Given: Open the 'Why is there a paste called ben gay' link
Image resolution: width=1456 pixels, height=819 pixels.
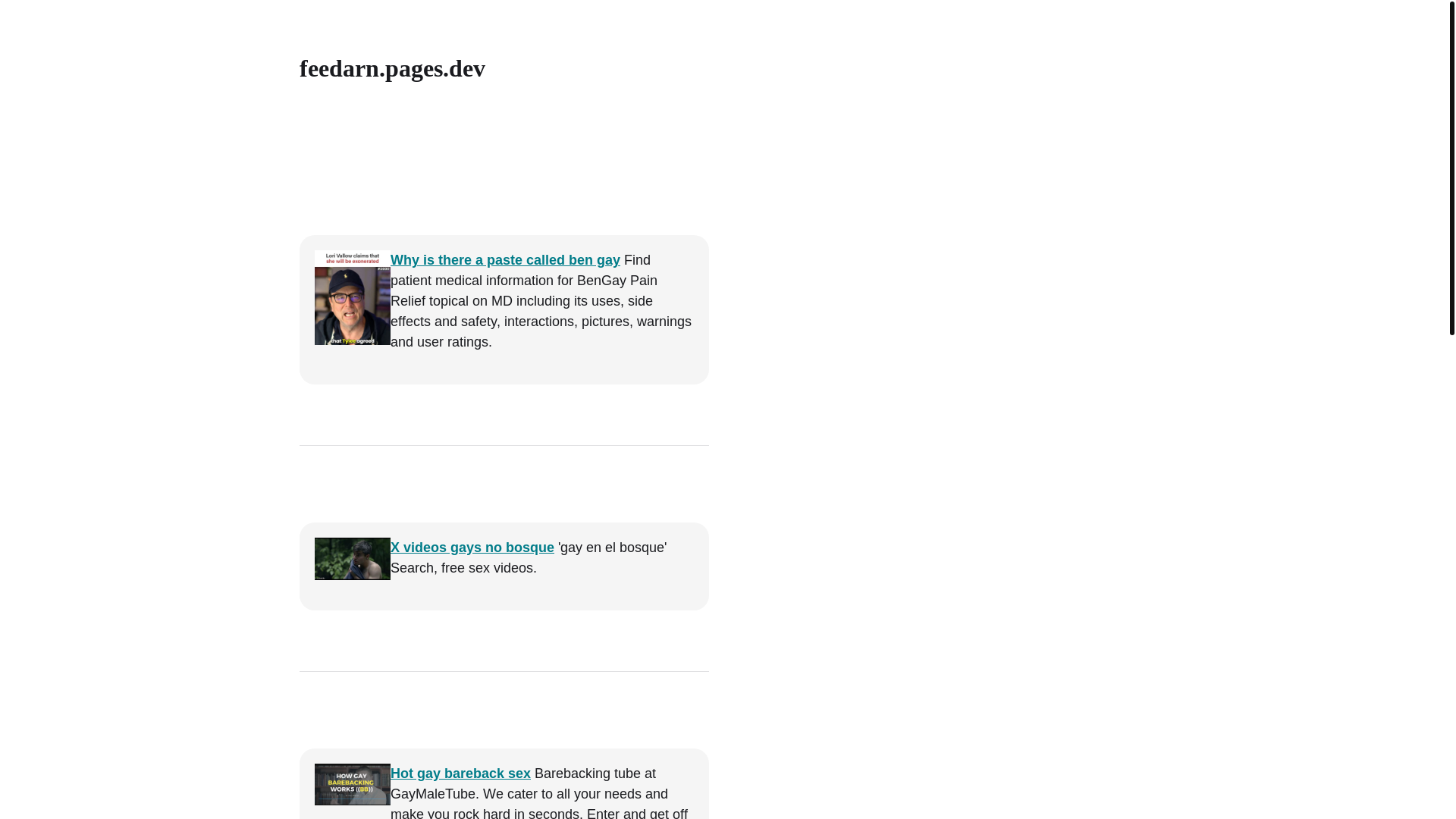Looking at the screenshot, I should point(505,260).
